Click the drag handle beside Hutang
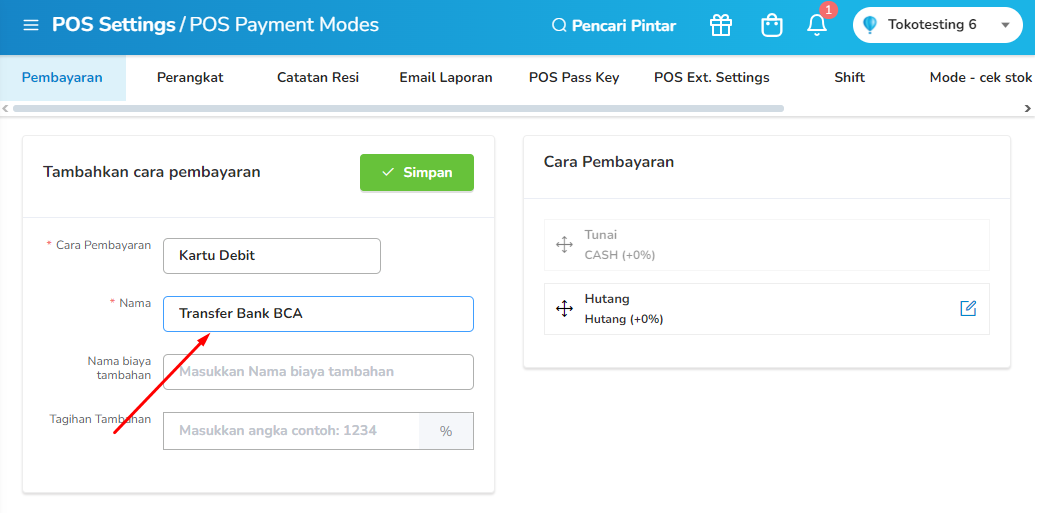The image size is (1037, 513). coord(564,308)
